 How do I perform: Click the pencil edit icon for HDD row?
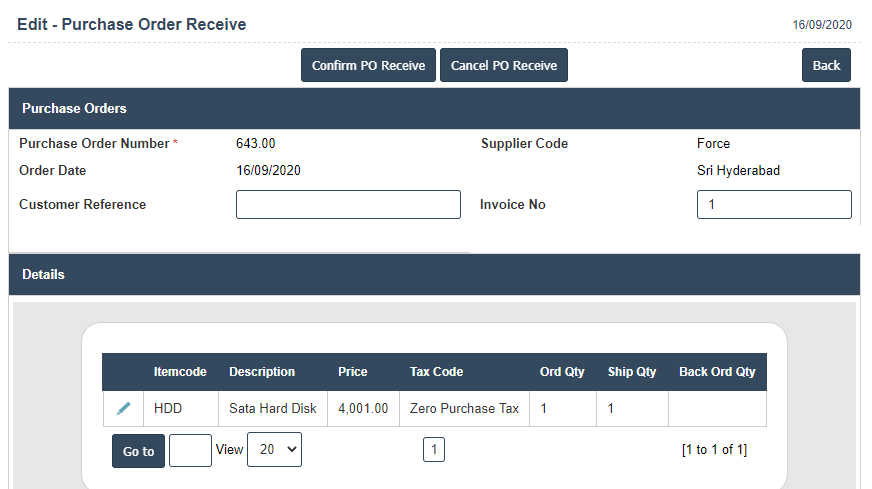click(x=124, y=408)
